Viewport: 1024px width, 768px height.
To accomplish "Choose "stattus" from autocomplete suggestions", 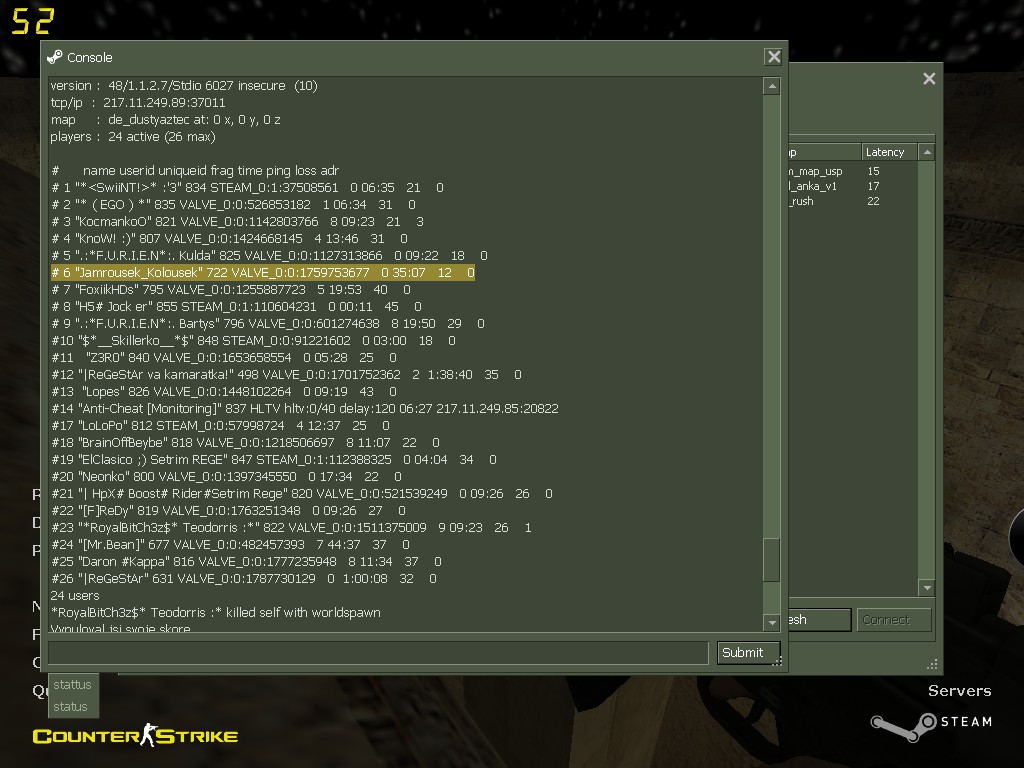I will pyautogui.click(x=72, y=685).
